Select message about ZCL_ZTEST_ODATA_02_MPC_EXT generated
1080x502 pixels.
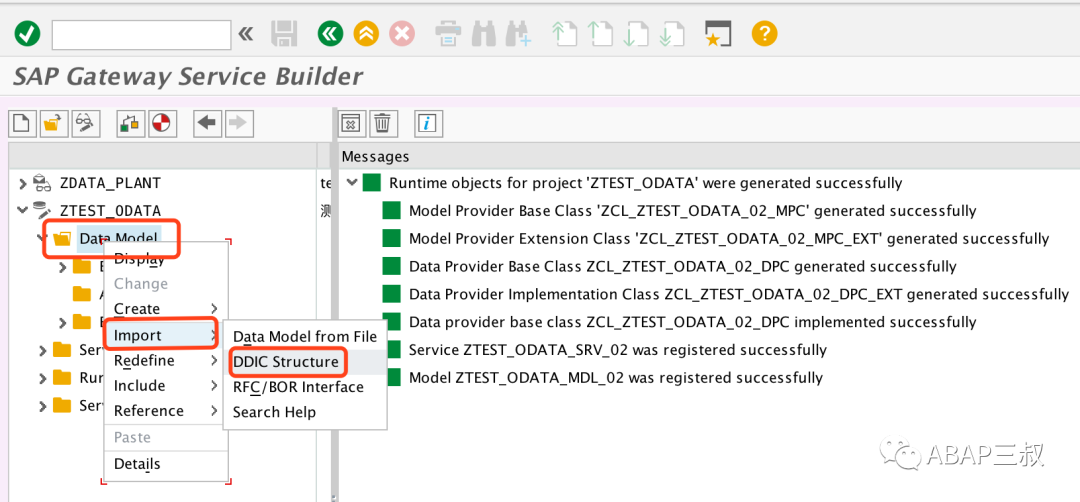(x=729, y=239)
